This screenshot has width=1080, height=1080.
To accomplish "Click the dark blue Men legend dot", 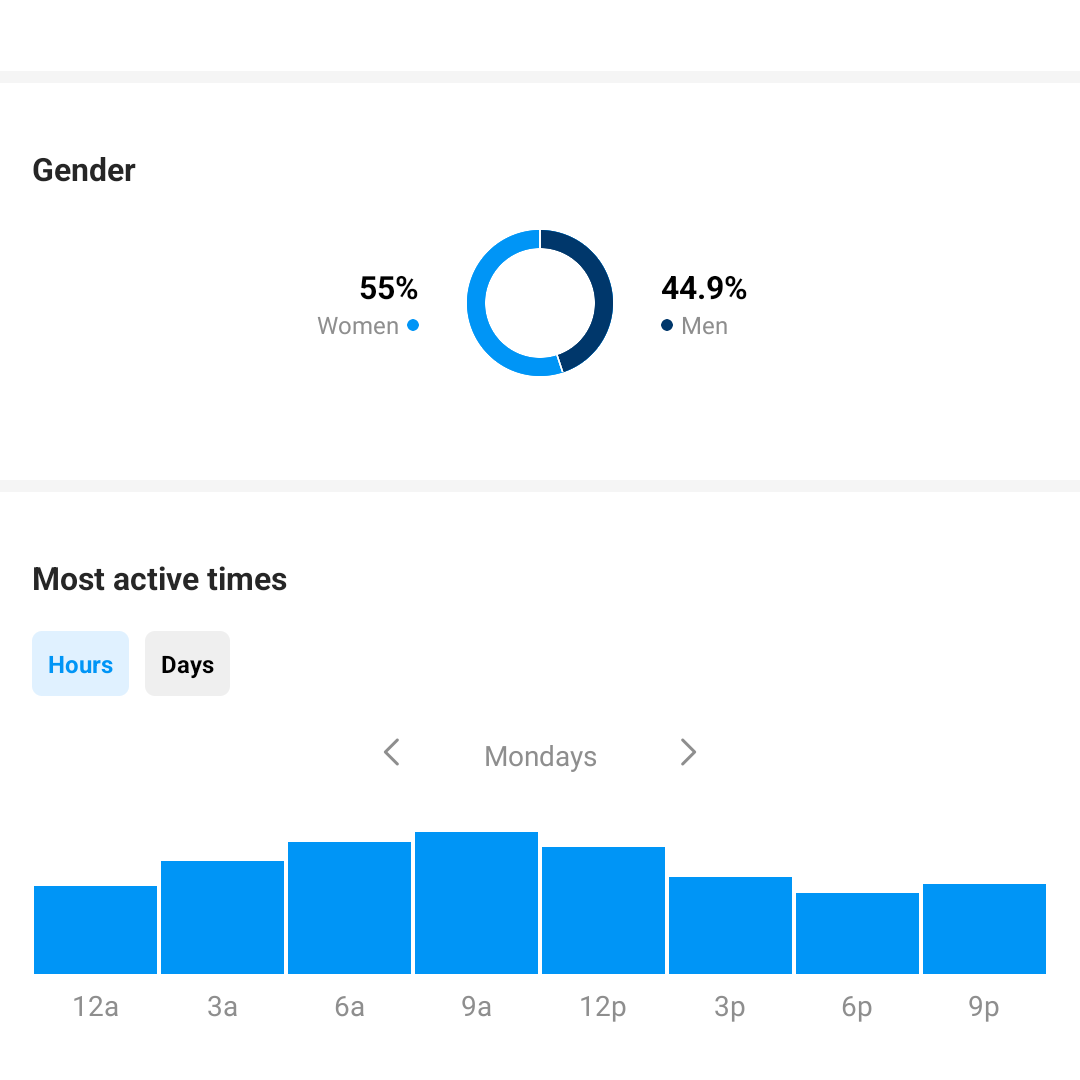I will click(667, 326).
